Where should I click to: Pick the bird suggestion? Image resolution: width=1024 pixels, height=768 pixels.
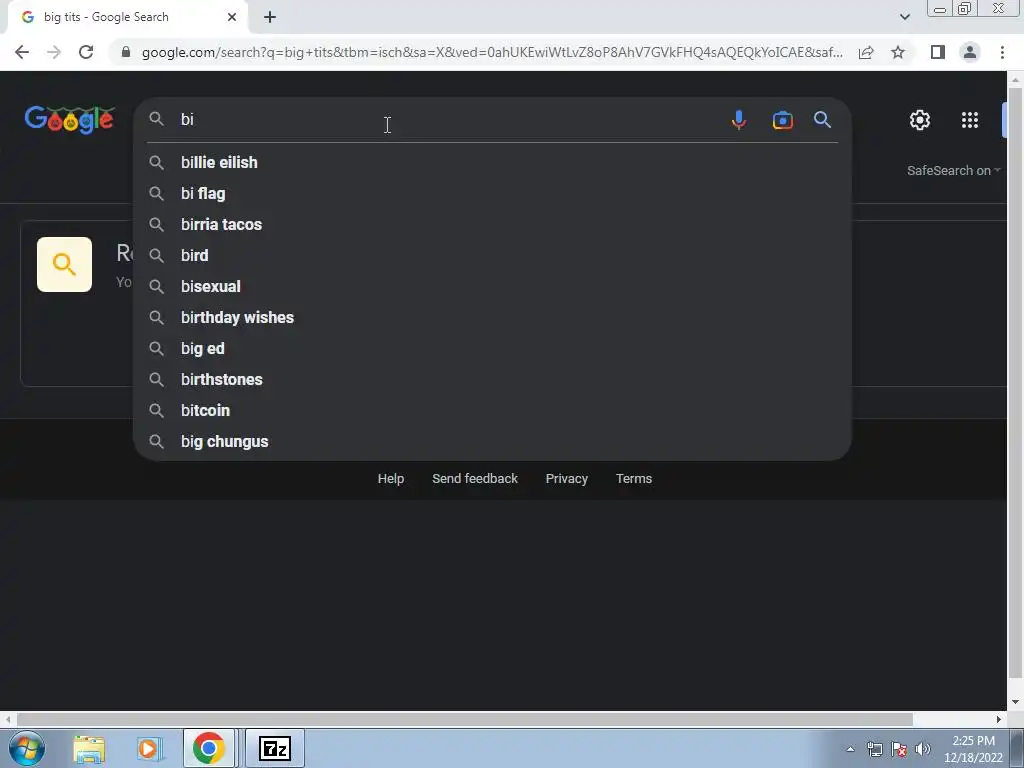(x=492, y=255)
